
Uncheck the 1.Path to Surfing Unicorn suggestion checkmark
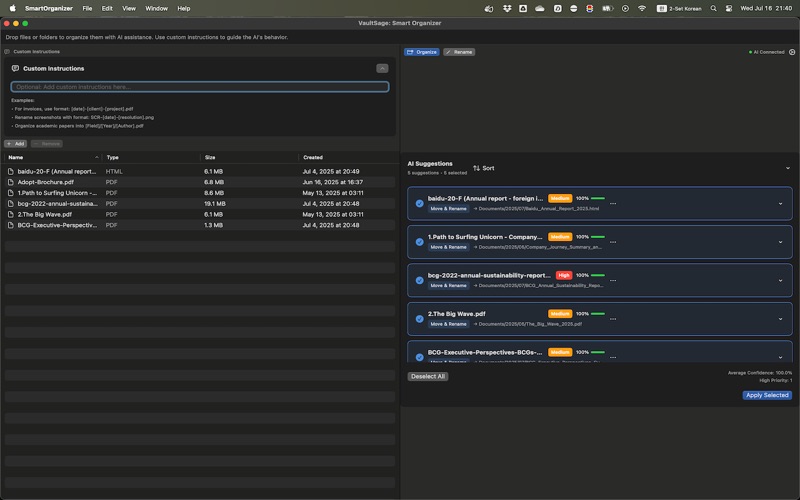pyautogui.click(x=419, y=242)
